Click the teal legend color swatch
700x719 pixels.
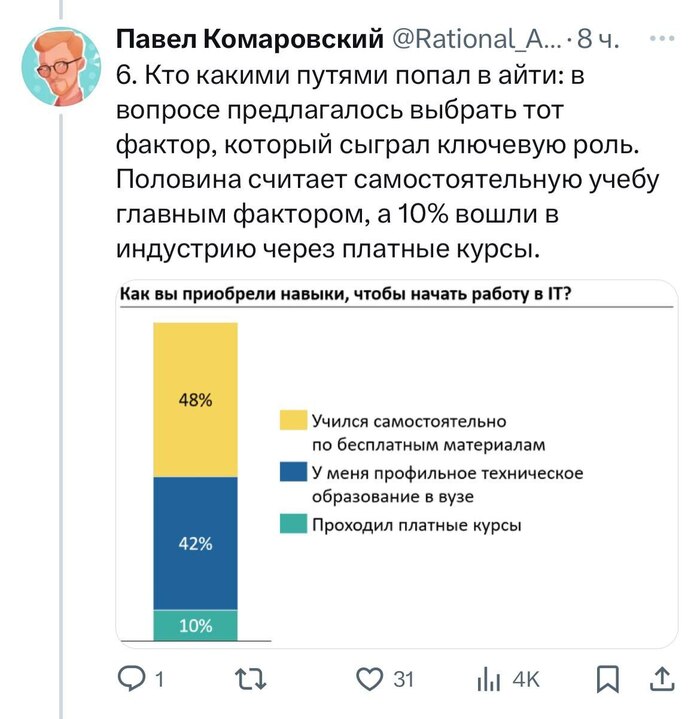(x=293, y=522)
